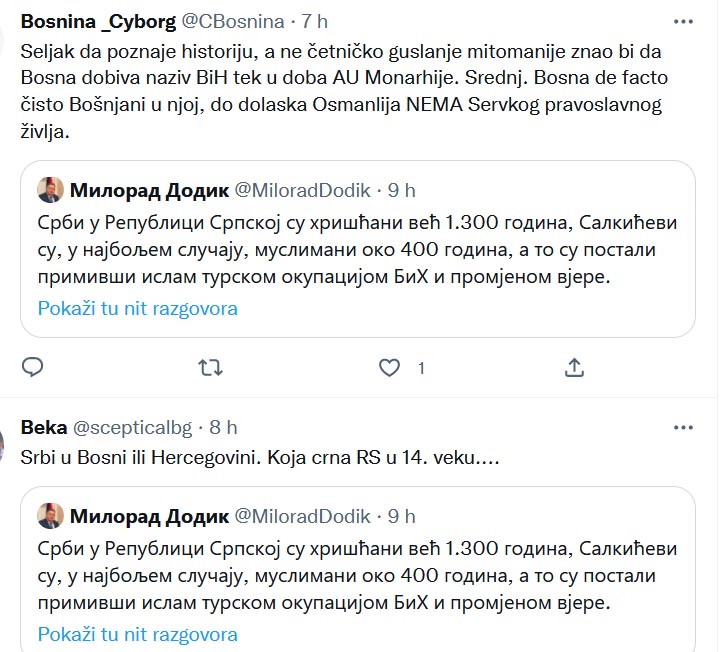
Task: Open @scepticalbg handle
Action: pyautogui.click(x=132, y=428)
